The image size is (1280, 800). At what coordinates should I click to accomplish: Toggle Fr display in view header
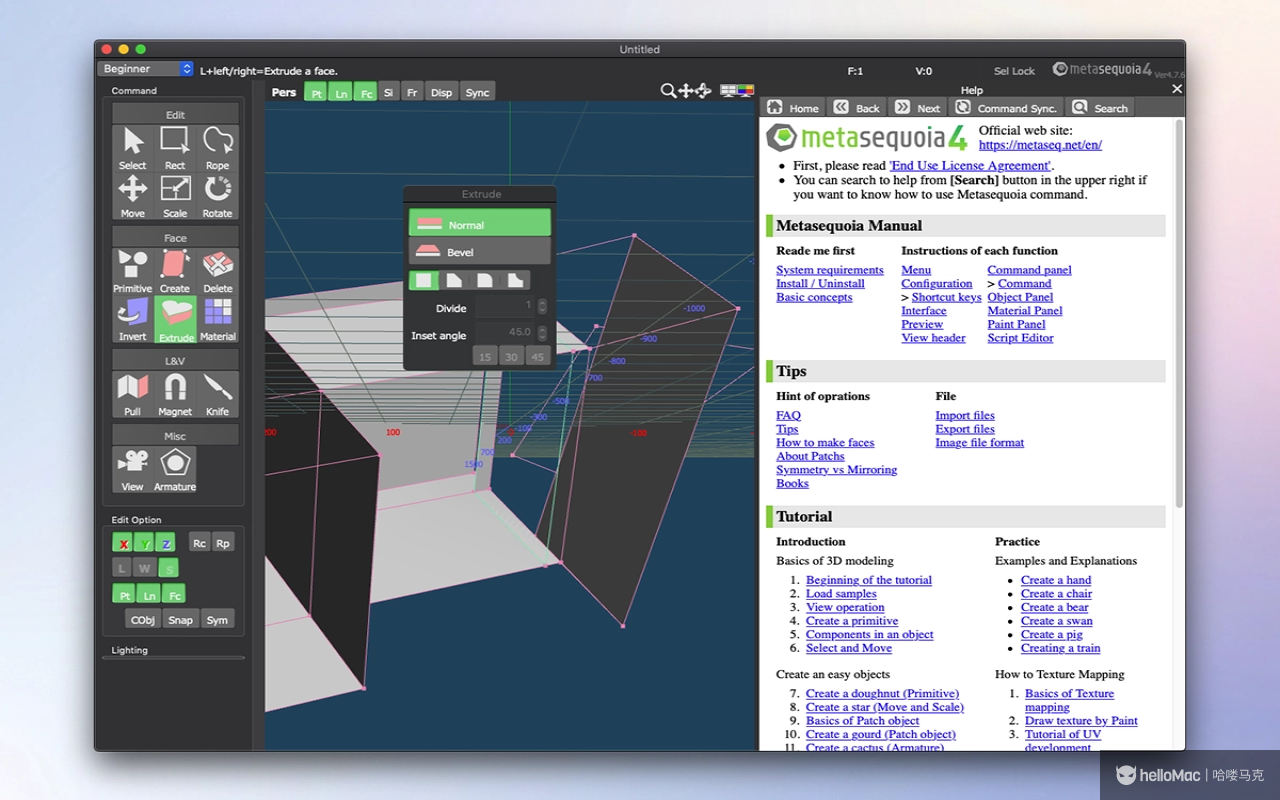click(x=412, y=92)
